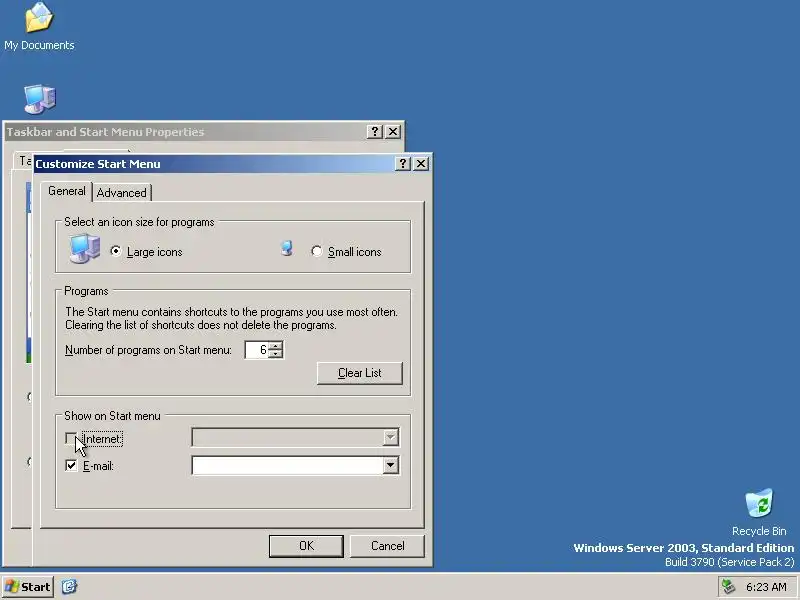Close the Customize Start Menu dialog
The width and height of the screenshot is (800, 600).
pos(421,164)
